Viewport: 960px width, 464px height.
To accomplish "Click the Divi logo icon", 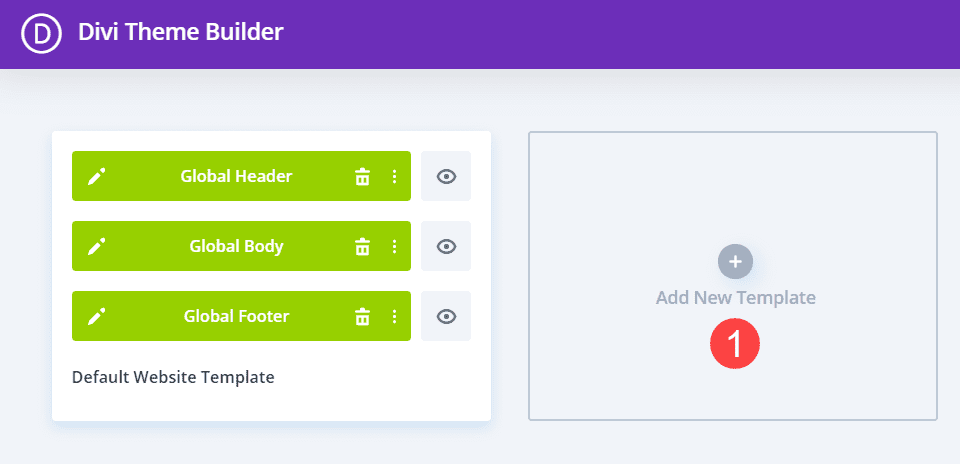I will 42,33.
